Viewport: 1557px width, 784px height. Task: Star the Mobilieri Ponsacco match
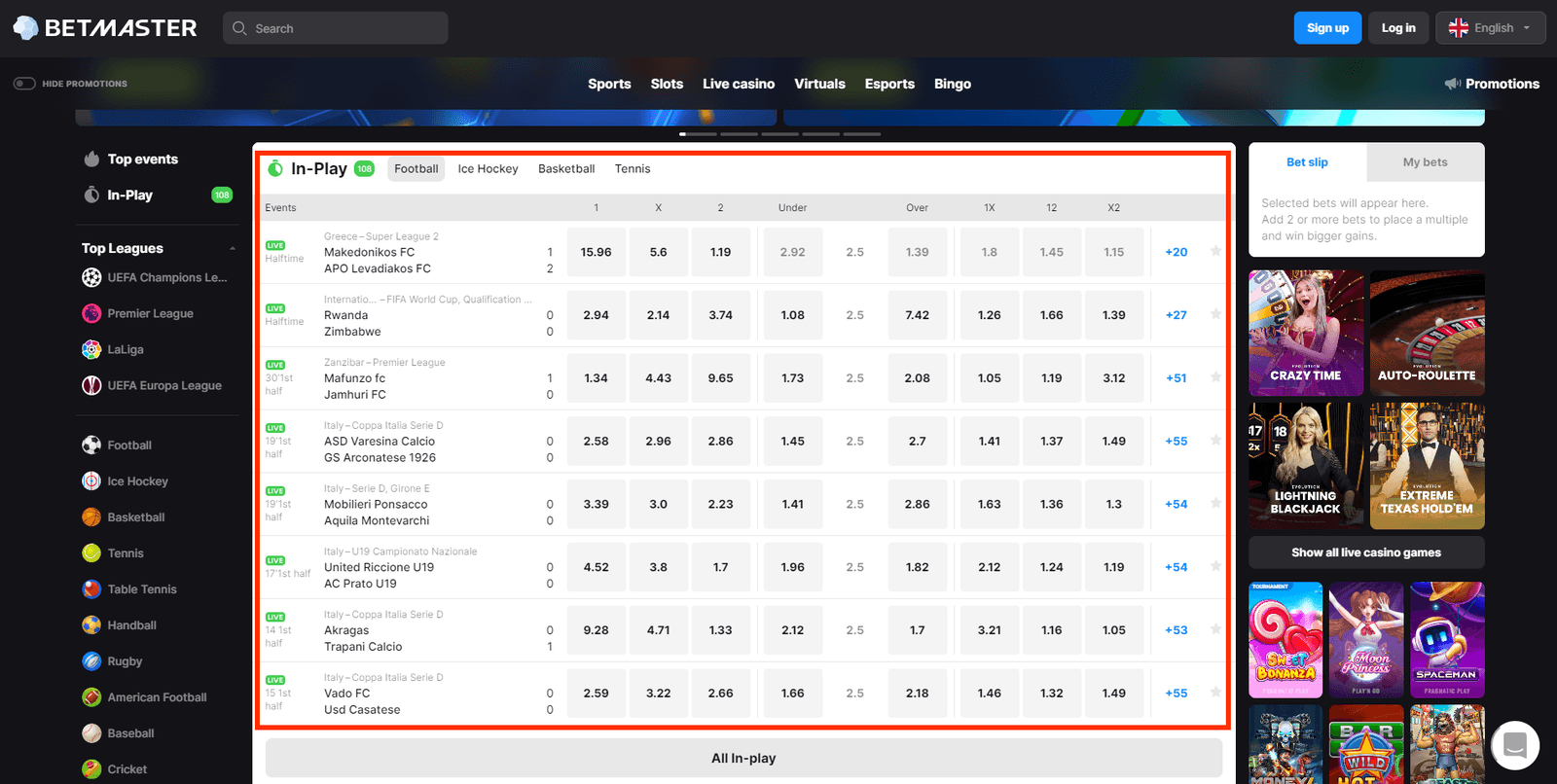point(1215,503)
